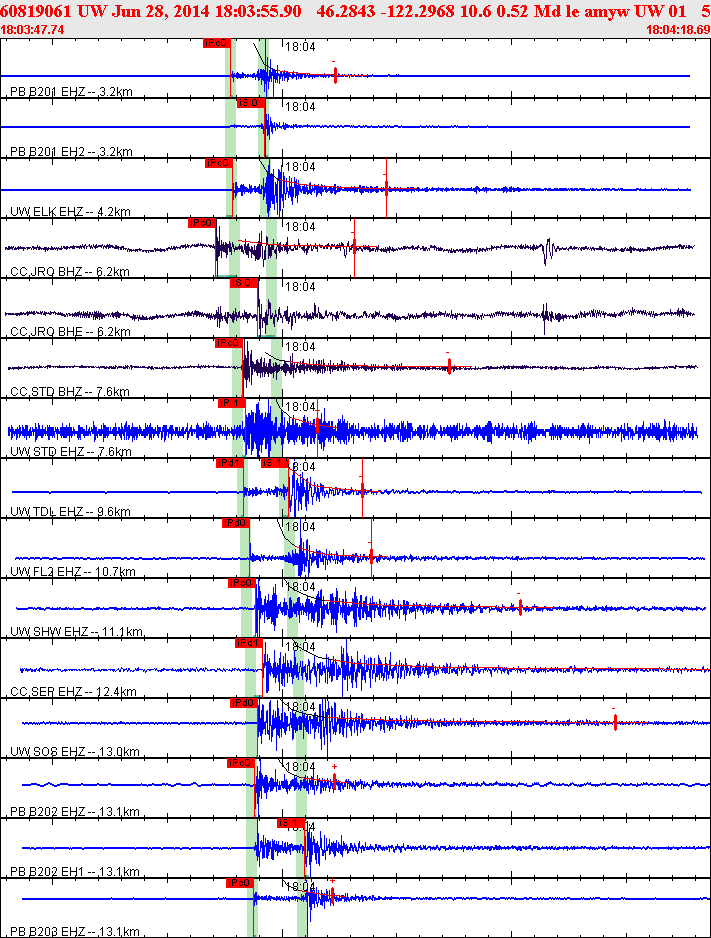Click the EHZ station label reading 12.4km
This screenshot has width=711, height=938.
coord(74,692)
